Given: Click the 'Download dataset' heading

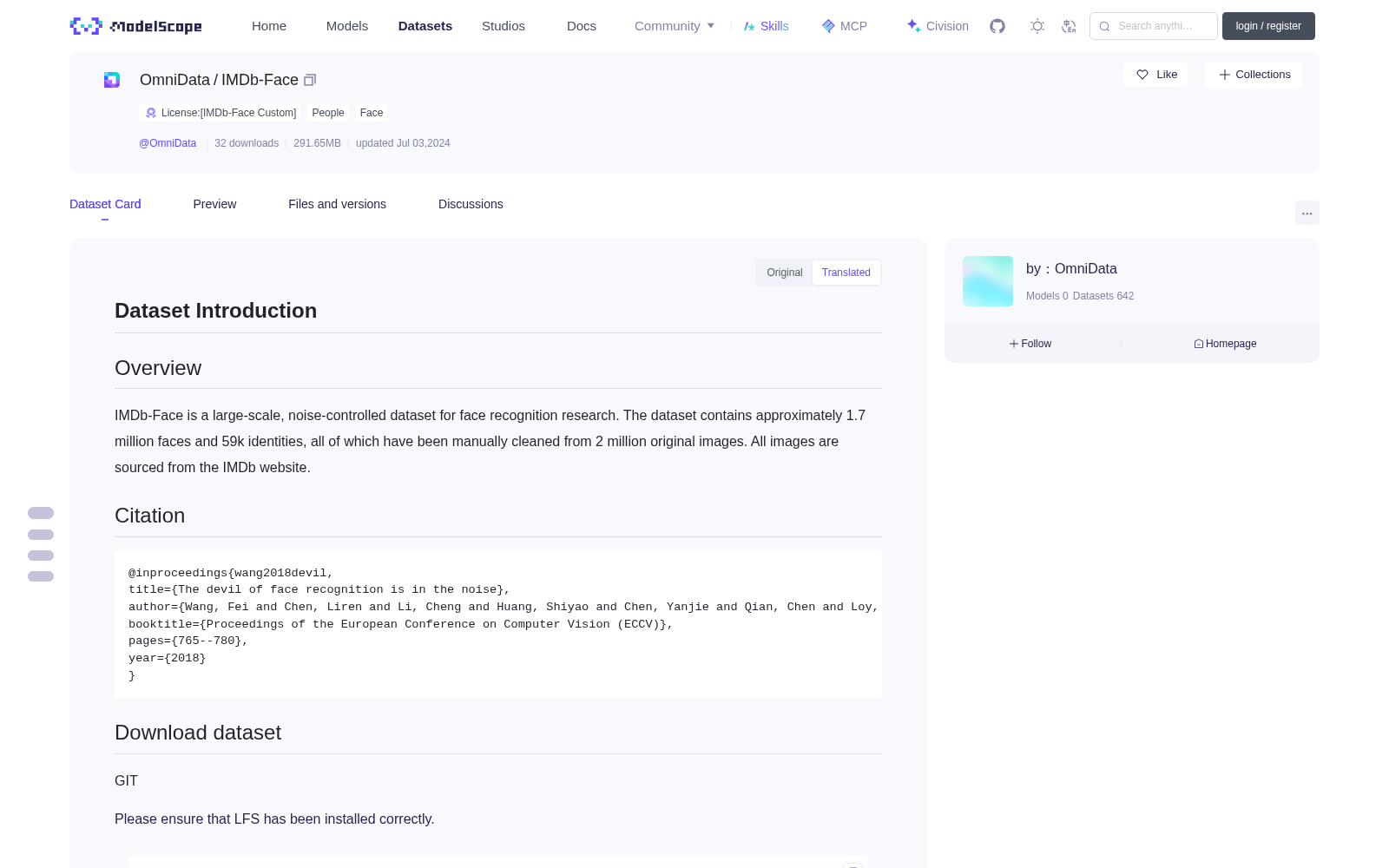Looking at the screenshot, I should [x=198, y=733].
